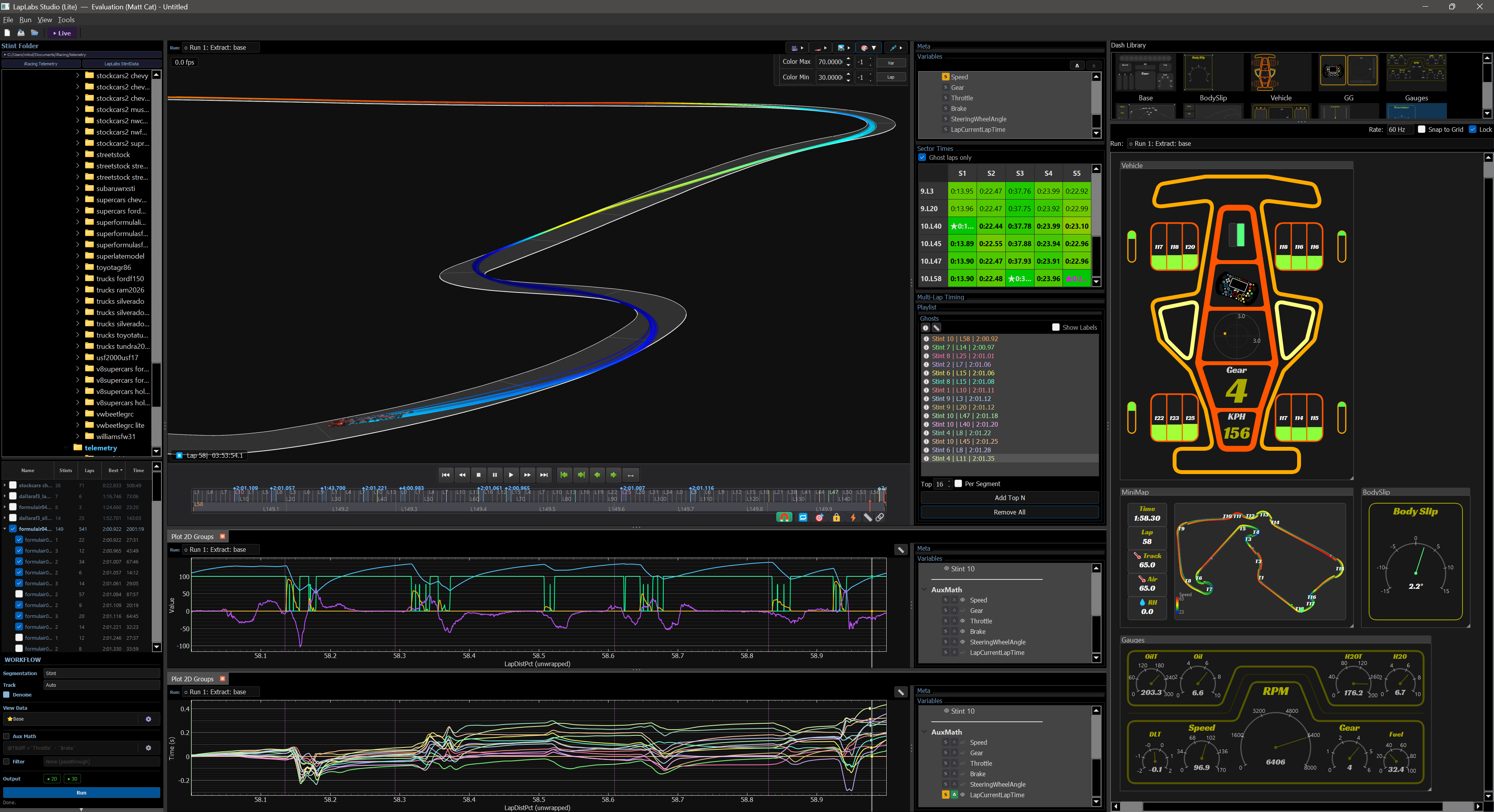1494x812 pixels.
Task: Check 'Snap to Grid' near the Rate setting
Action: click(x=1422, y=129)
